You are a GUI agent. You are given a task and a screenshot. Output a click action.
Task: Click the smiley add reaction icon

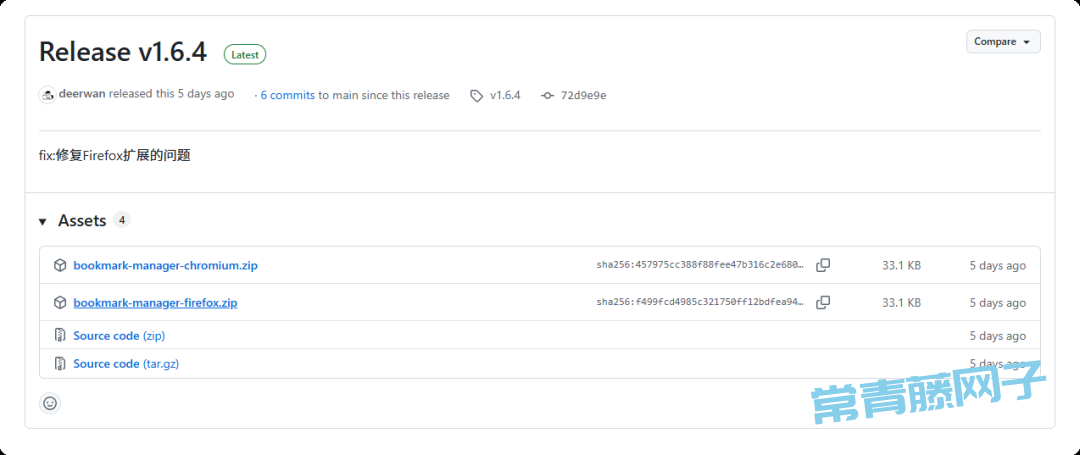50,403
